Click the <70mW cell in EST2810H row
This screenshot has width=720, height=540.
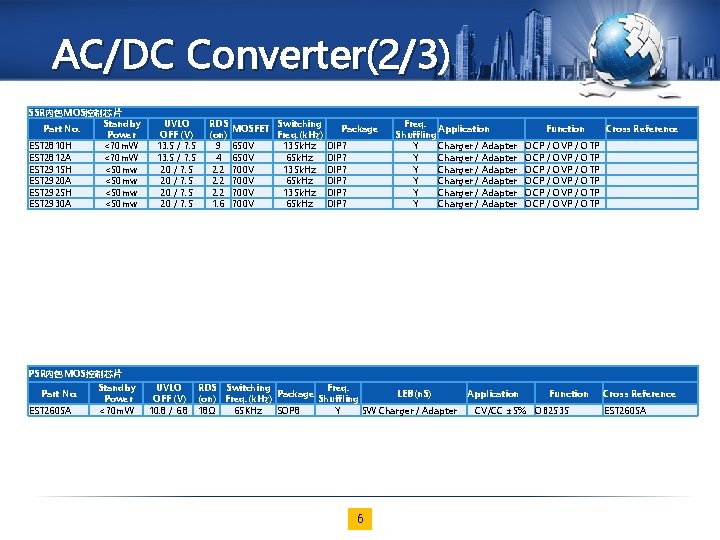[x=121, y=146]
